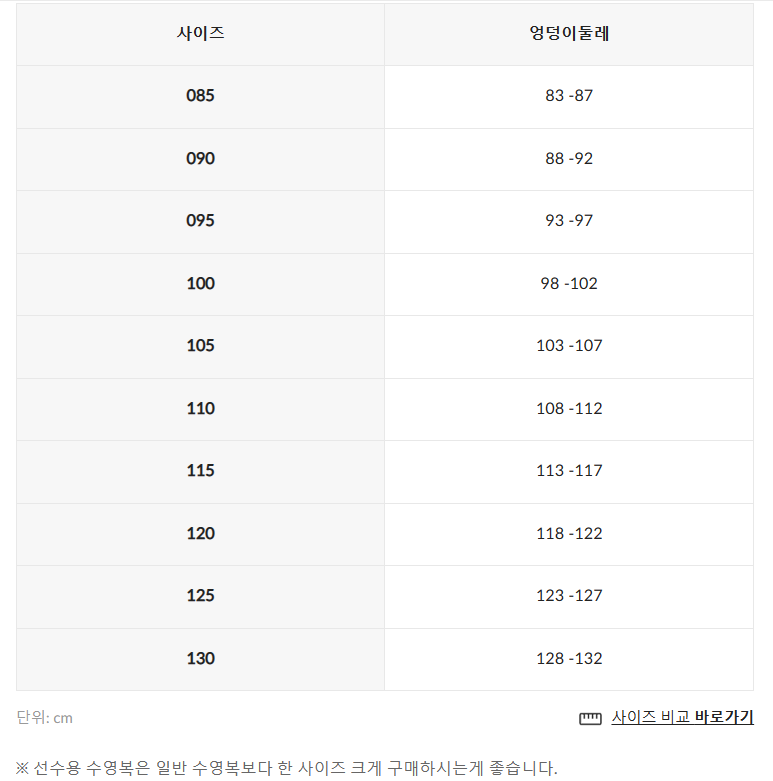The width and height of the screenshot is (773, 781).
Task: Click size 125 row label
Action: pos(200,596)
